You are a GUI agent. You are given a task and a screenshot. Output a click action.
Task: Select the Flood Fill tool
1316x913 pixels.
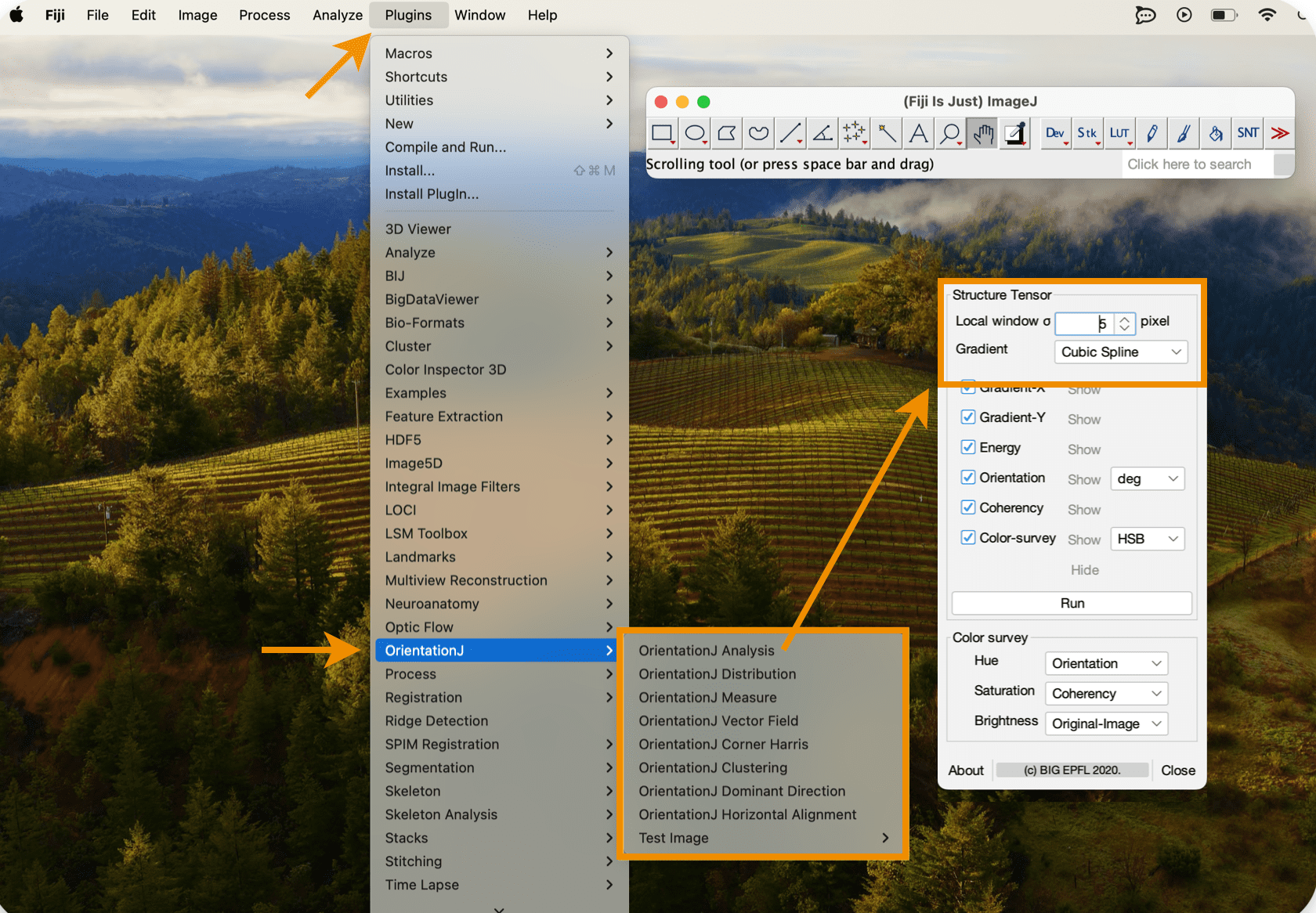pos(1217,134)
